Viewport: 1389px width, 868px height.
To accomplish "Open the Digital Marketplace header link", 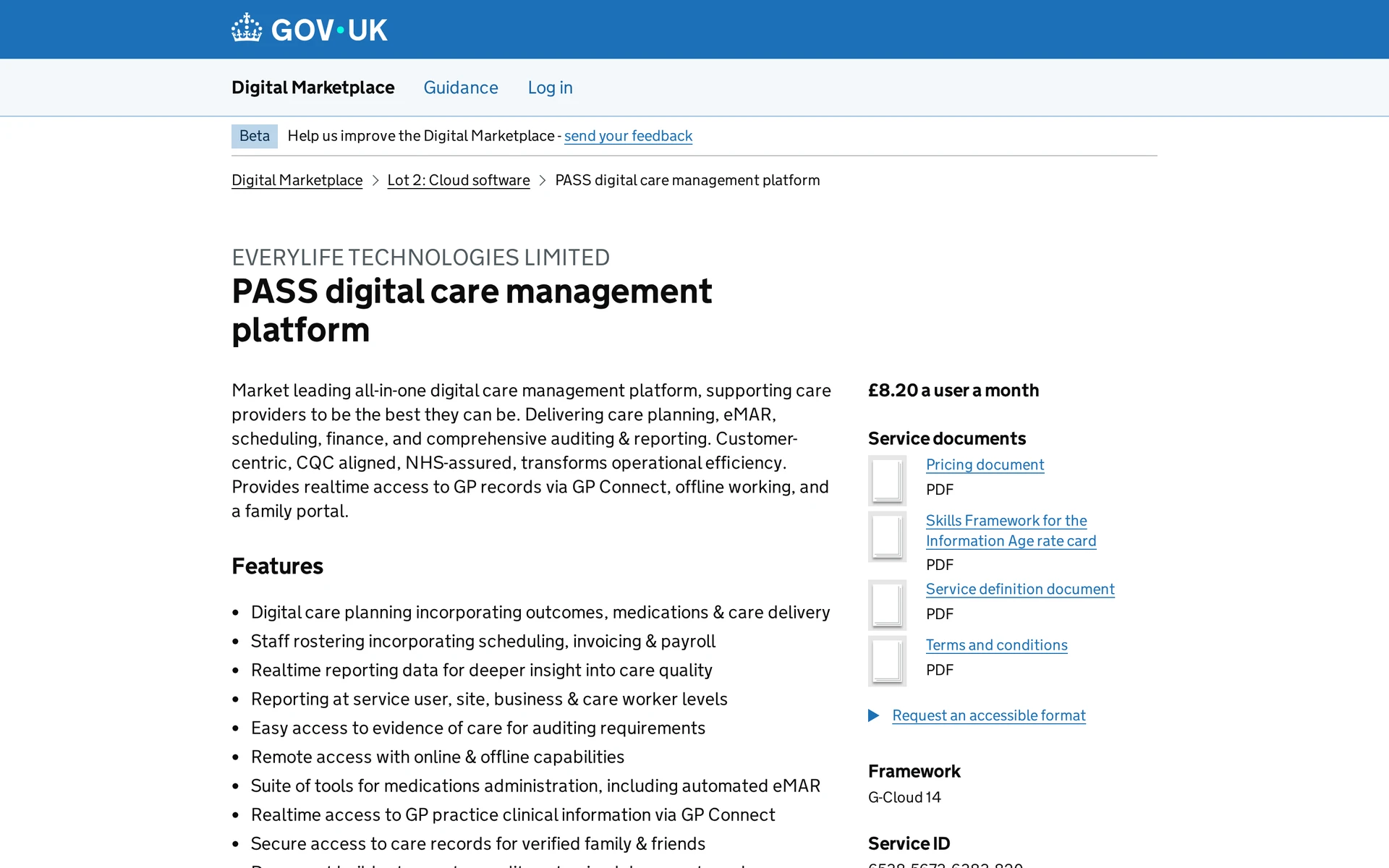I will (x=313, y=88).
